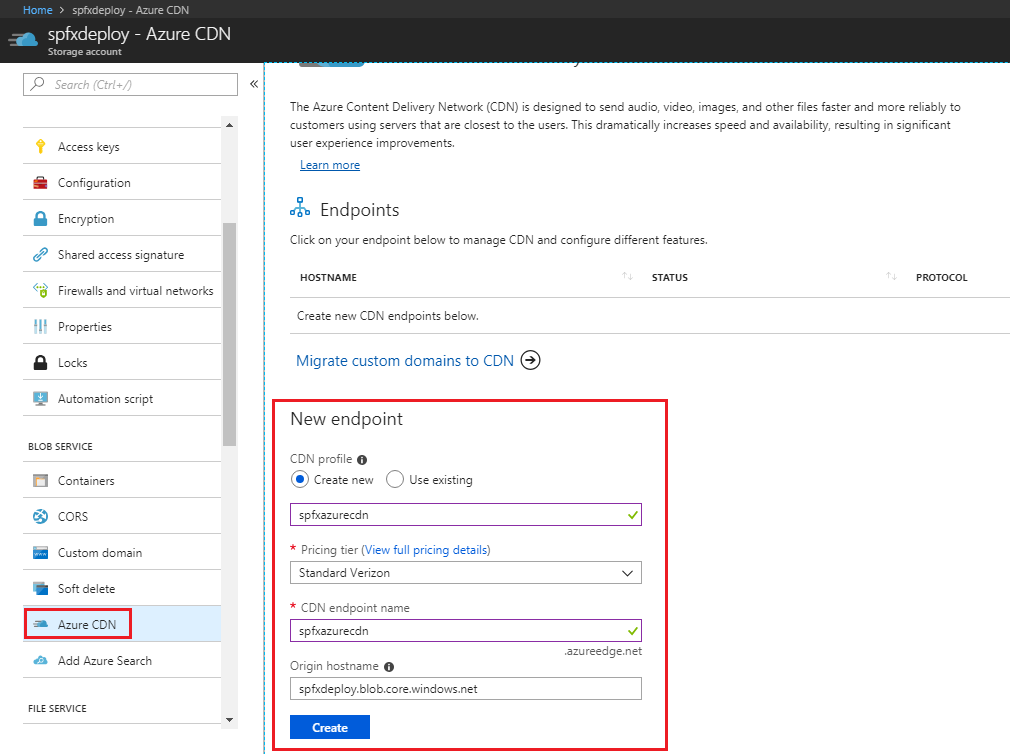
Task: Click the Access keys key icon
Action: [41, 147]
